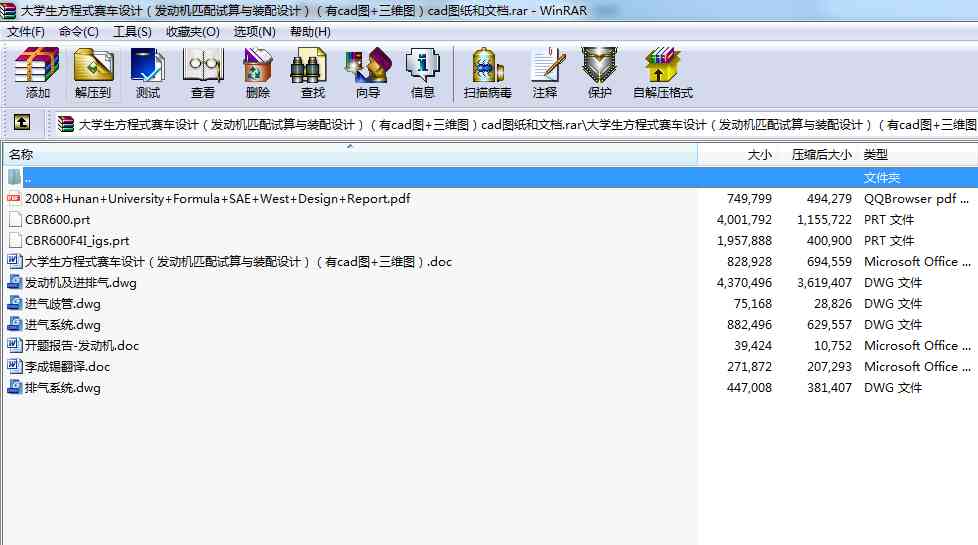Select file name 发动机及进排气.dwg
The height and width of the screenshot is (545, 978).
coord(80,282)
